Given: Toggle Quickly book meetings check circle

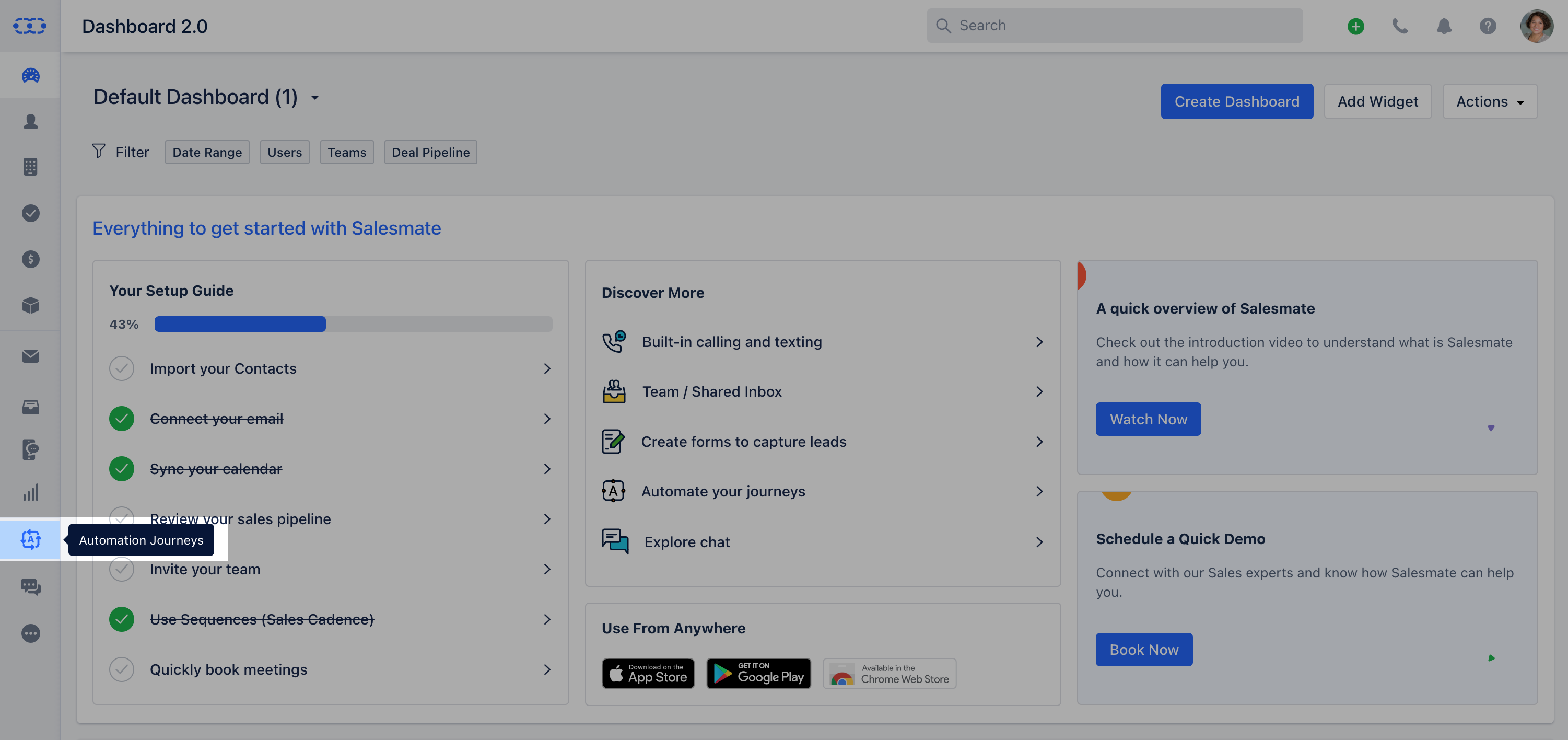Looking at the screenshot, I should [122, 669].
